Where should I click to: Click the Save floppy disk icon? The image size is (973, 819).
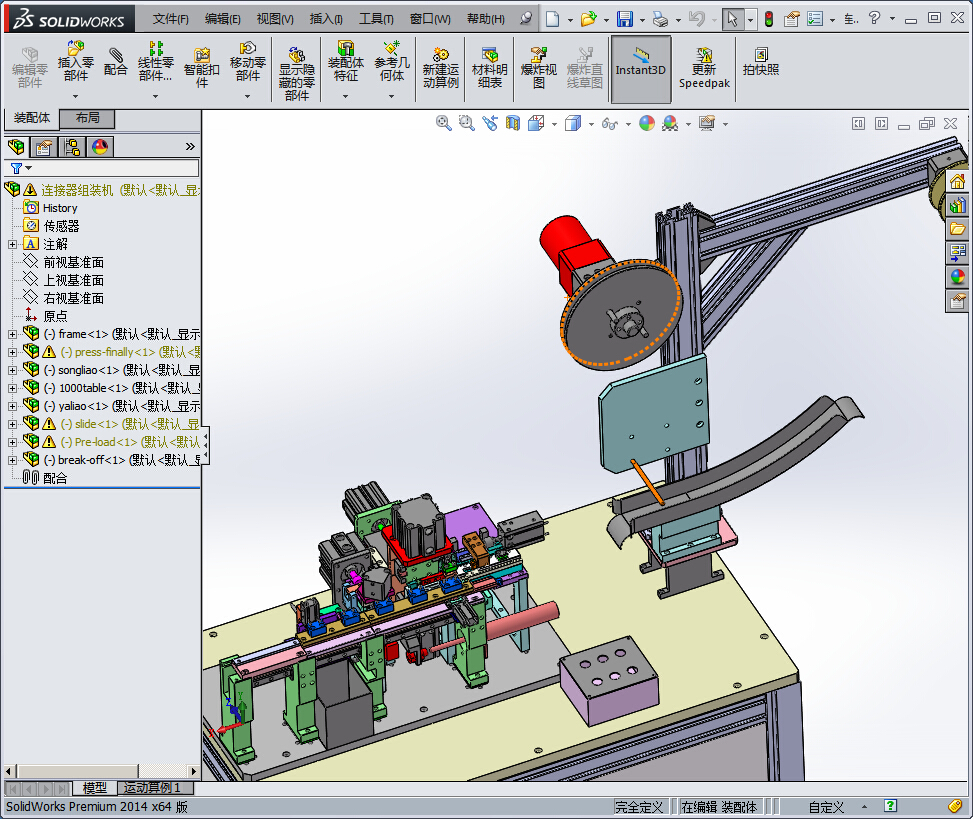625,19
